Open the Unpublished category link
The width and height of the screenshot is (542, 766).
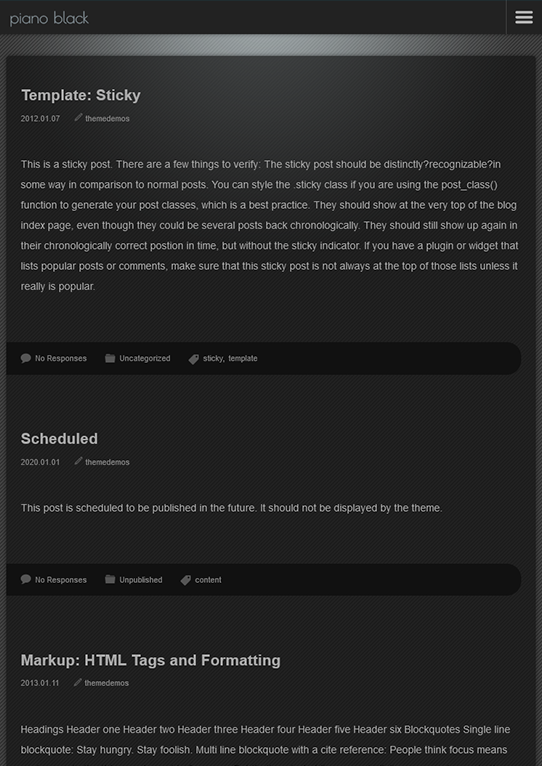141,580
